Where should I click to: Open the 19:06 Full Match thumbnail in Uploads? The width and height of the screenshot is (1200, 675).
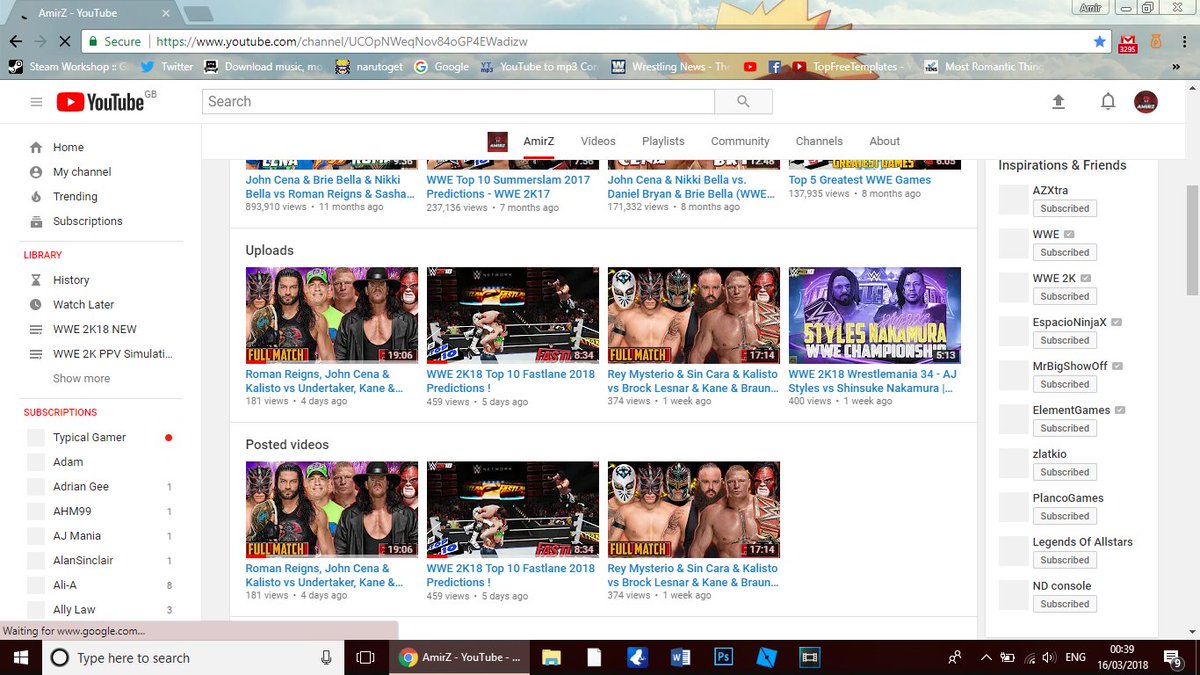coord(332,315)
